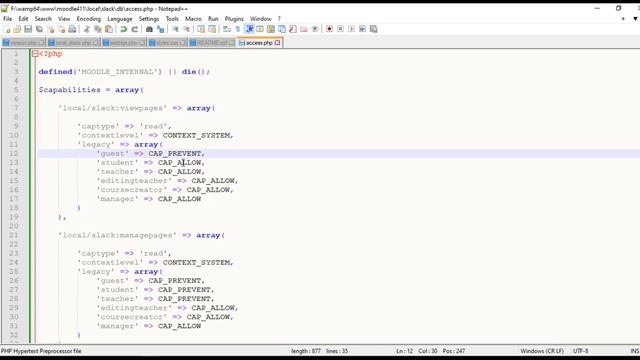Image resolution: width=640 pixels, height=360 pixels.
Task: Open the Function List panel icon
Action: [x=293, y=29]
